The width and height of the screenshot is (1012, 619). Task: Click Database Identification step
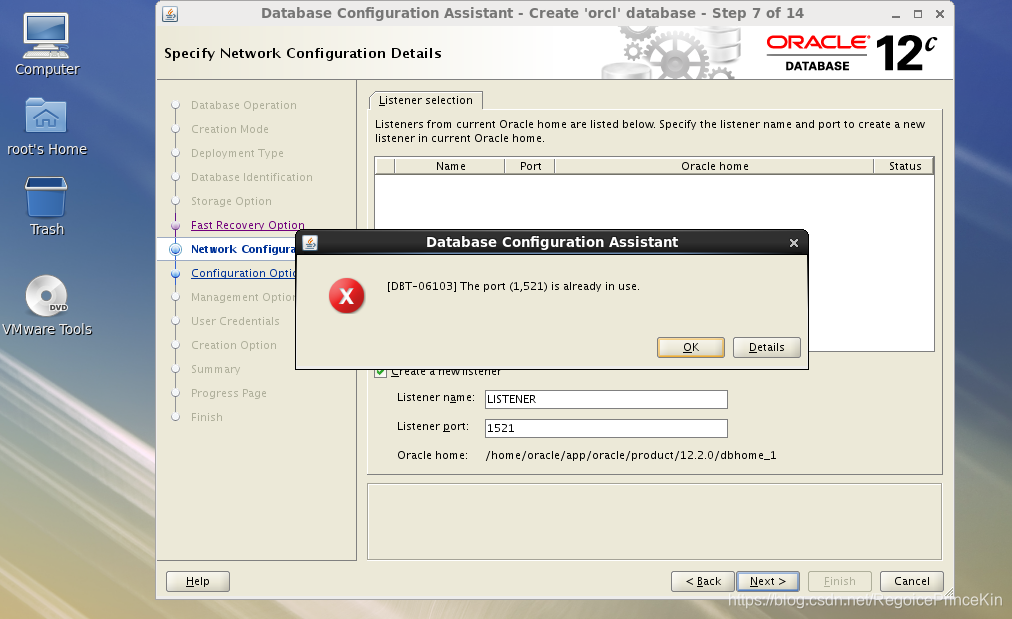coord(252,177)
